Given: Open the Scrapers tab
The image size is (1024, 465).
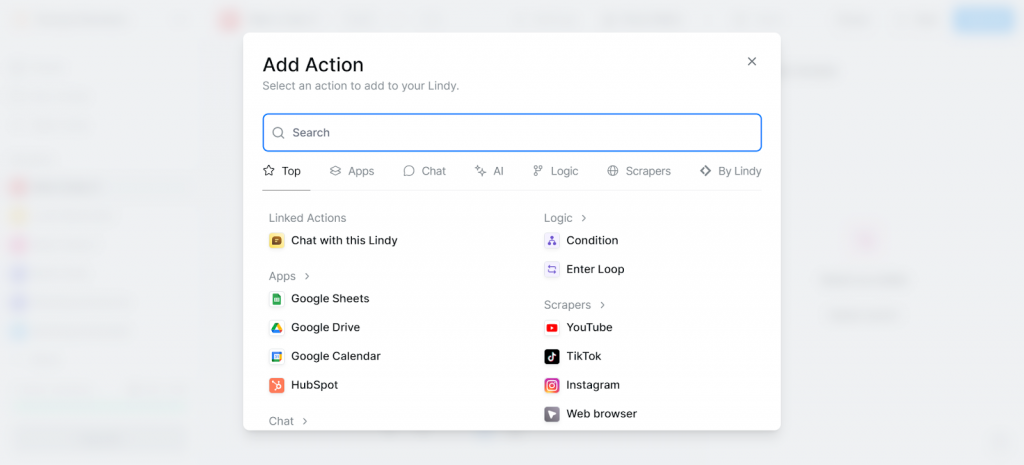Looking at the screenshot, I should click(639, 171).
